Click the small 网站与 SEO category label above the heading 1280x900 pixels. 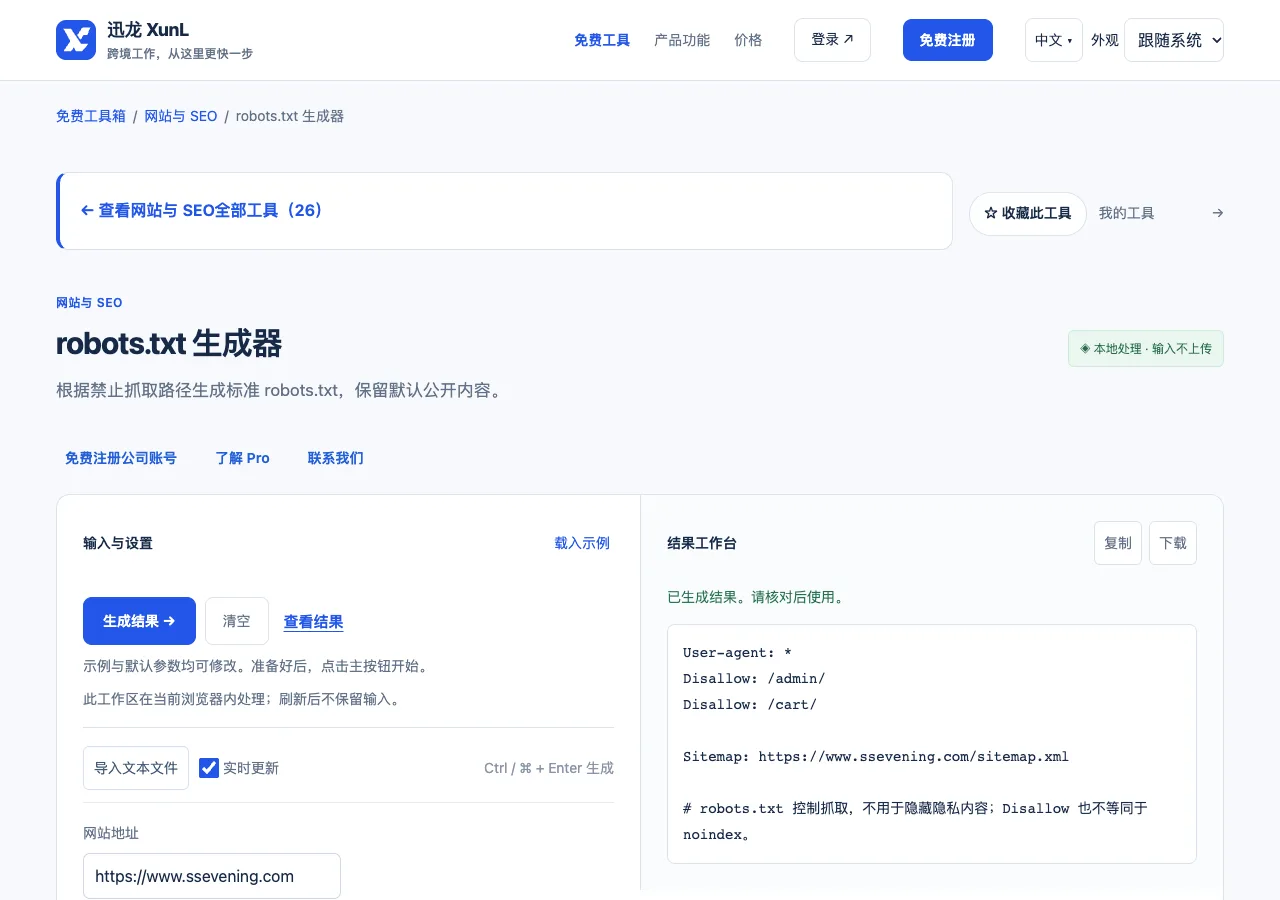click(89, 303)
